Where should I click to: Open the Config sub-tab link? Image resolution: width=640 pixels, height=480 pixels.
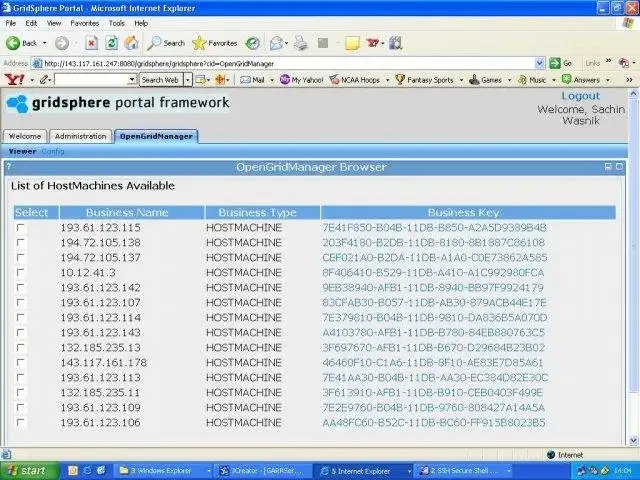tap(53, 151)
